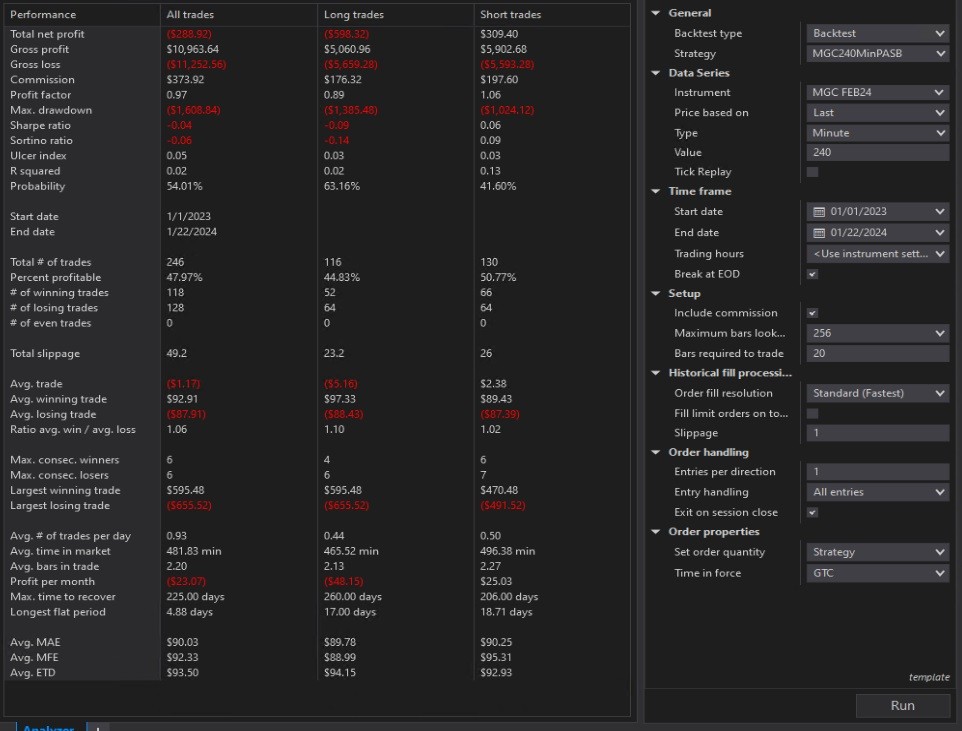
Task: Toggle the Include commission checkbox
Action: 812,313
